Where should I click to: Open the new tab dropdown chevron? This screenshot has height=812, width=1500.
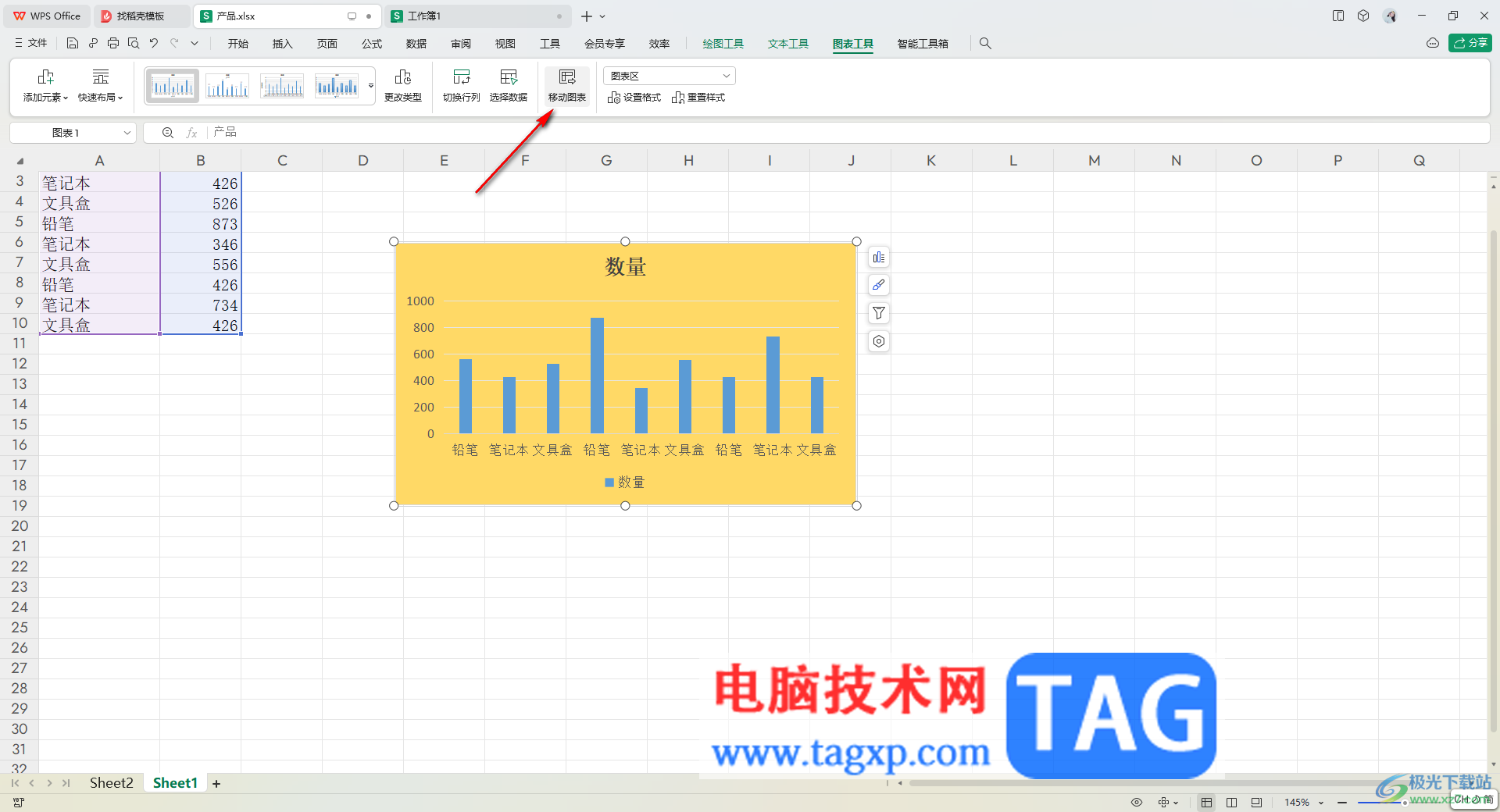pos(603,16)
